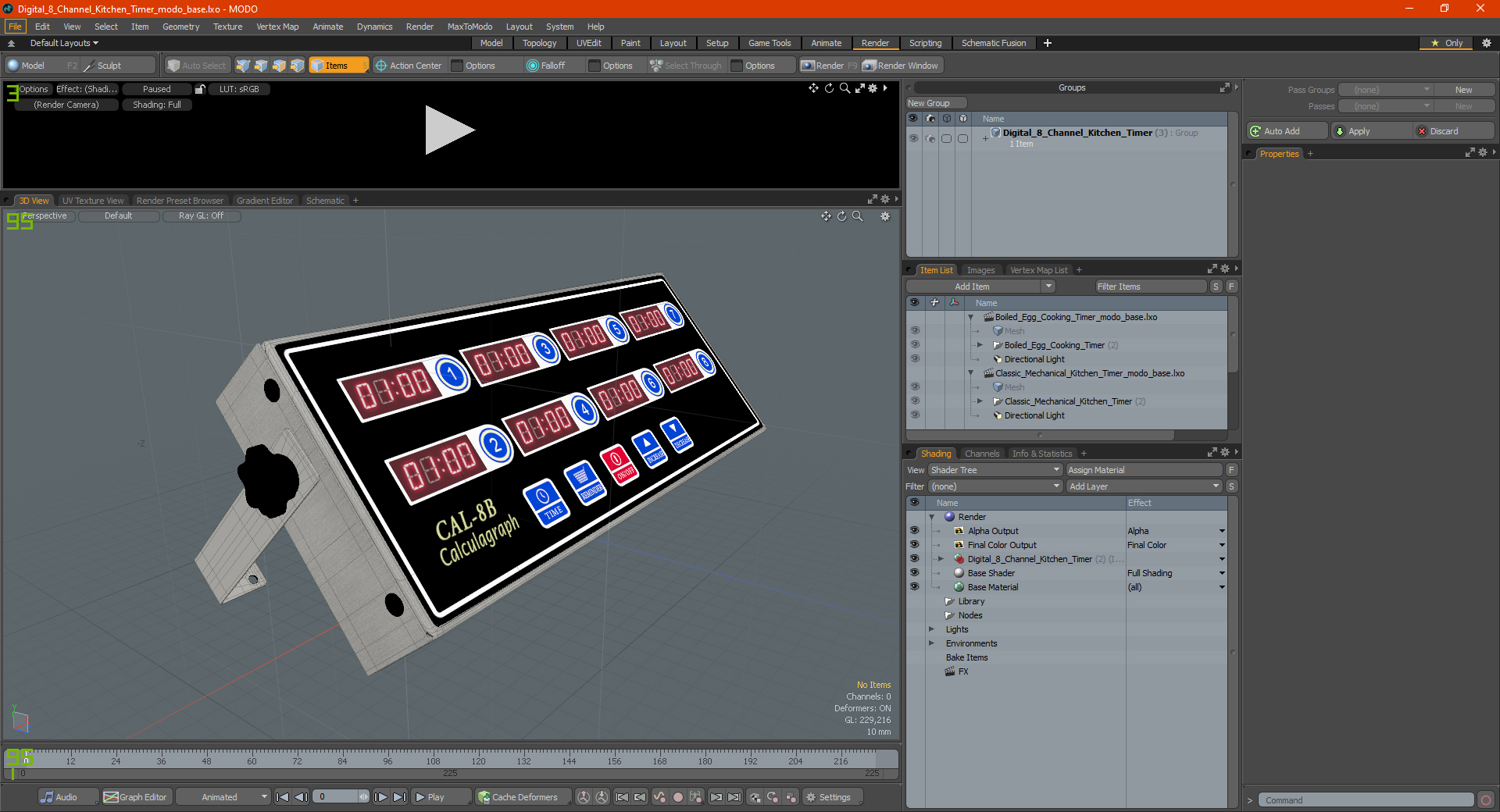Image resolution: width=1500 pixels, height=812 pixels.
Task: Open the Animated keying dropdown
Action: [x=223, y=797]
